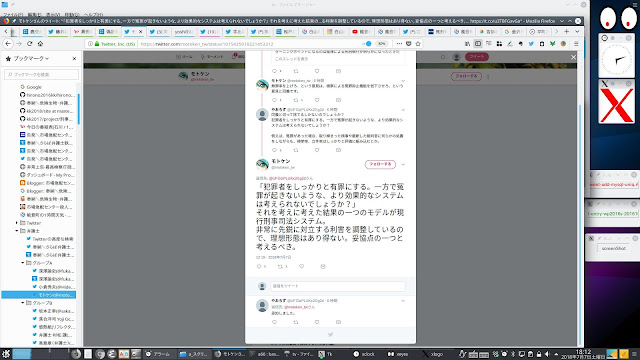640x360 pixels.
Task: Collapse the グループA folder
Action: 23,263
